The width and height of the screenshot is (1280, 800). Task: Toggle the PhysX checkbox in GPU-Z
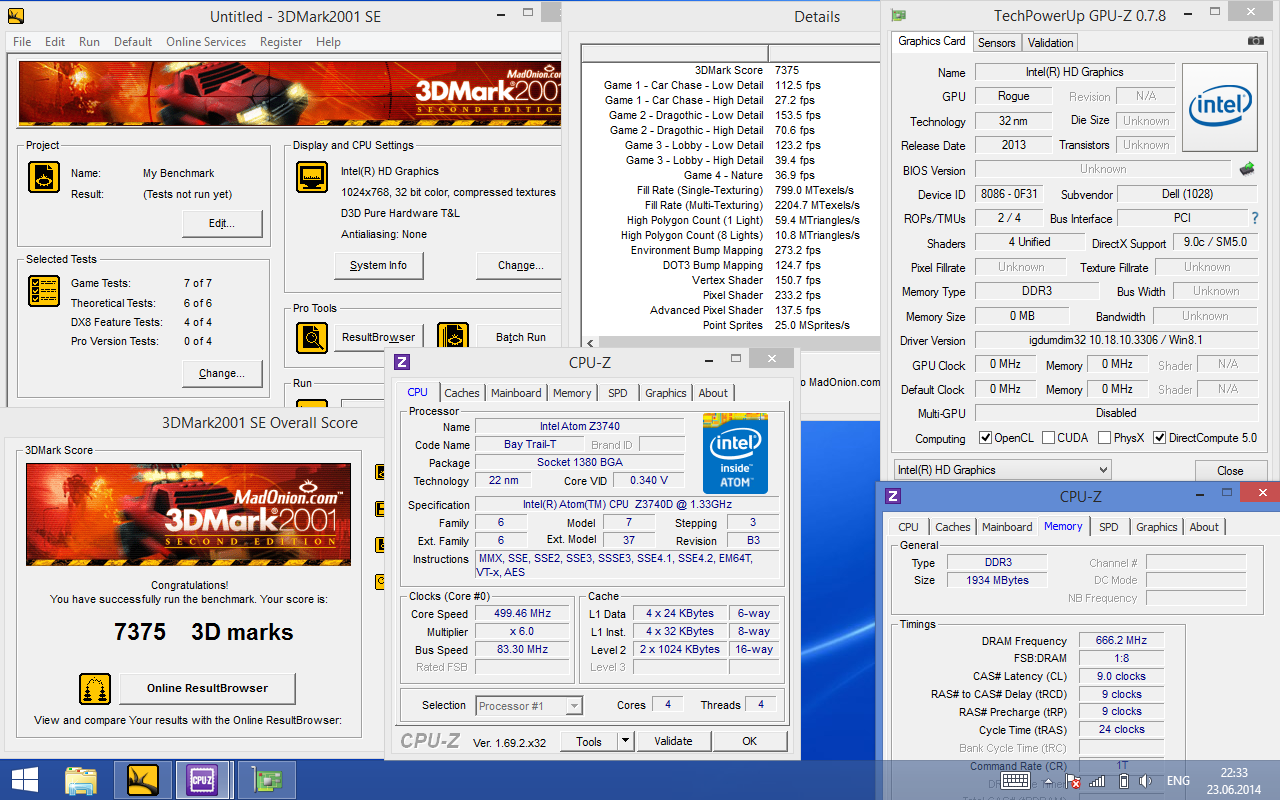tap(1104, 438)
